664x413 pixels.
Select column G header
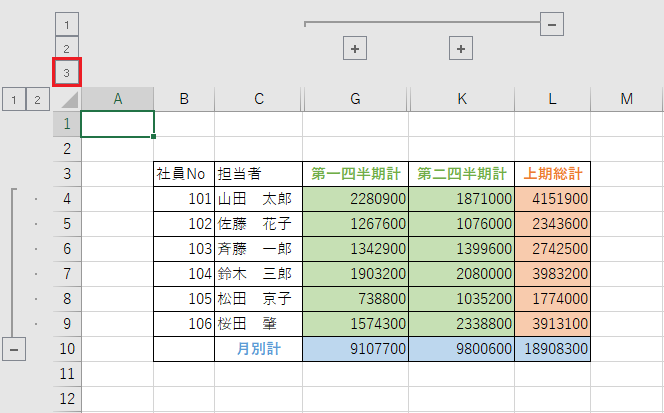point(355,100)
